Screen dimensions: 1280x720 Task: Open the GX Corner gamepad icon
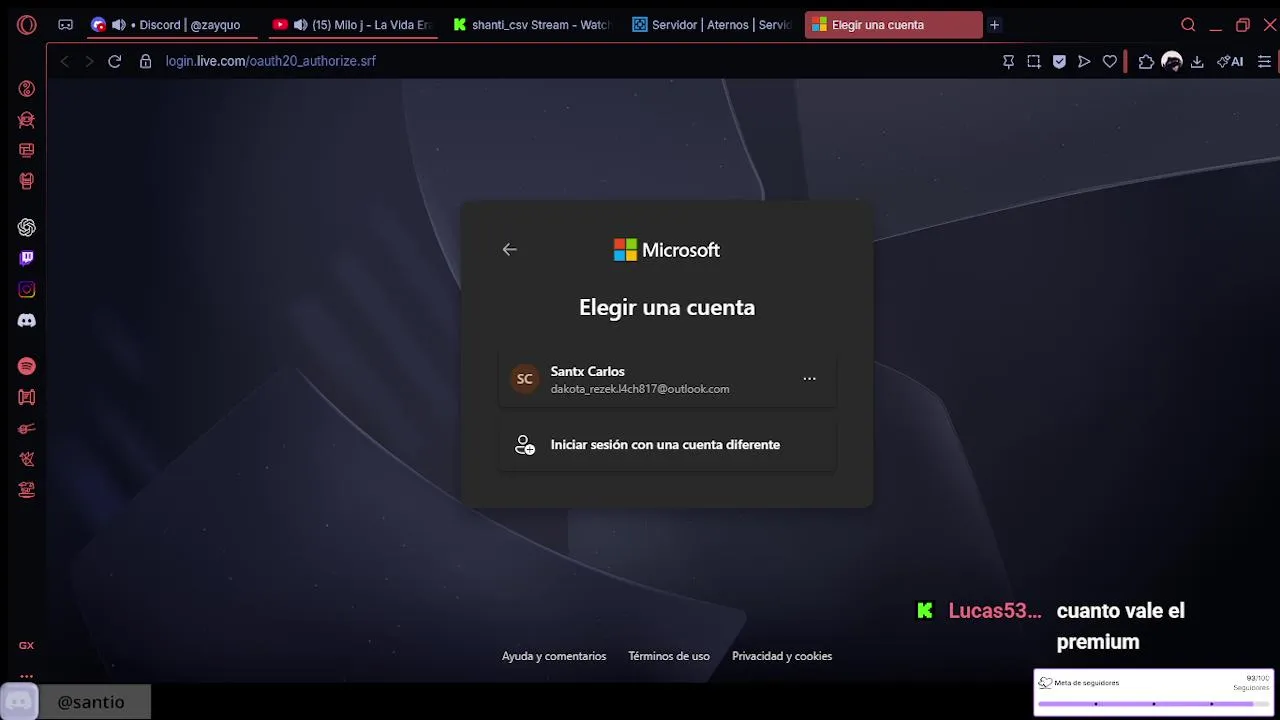click(x=65, y=25)
